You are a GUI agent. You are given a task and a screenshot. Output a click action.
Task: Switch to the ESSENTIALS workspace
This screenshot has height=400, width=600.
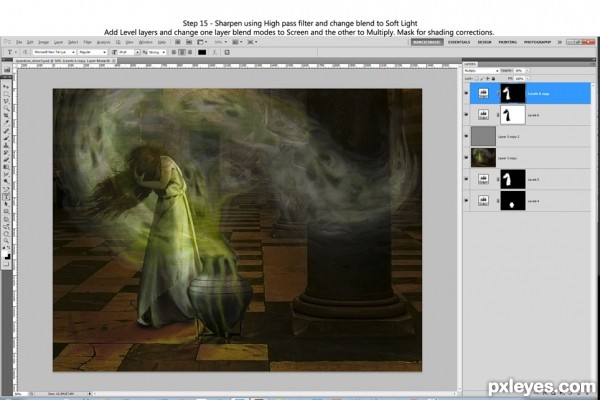pyautogui.click(x=459, y=42)
